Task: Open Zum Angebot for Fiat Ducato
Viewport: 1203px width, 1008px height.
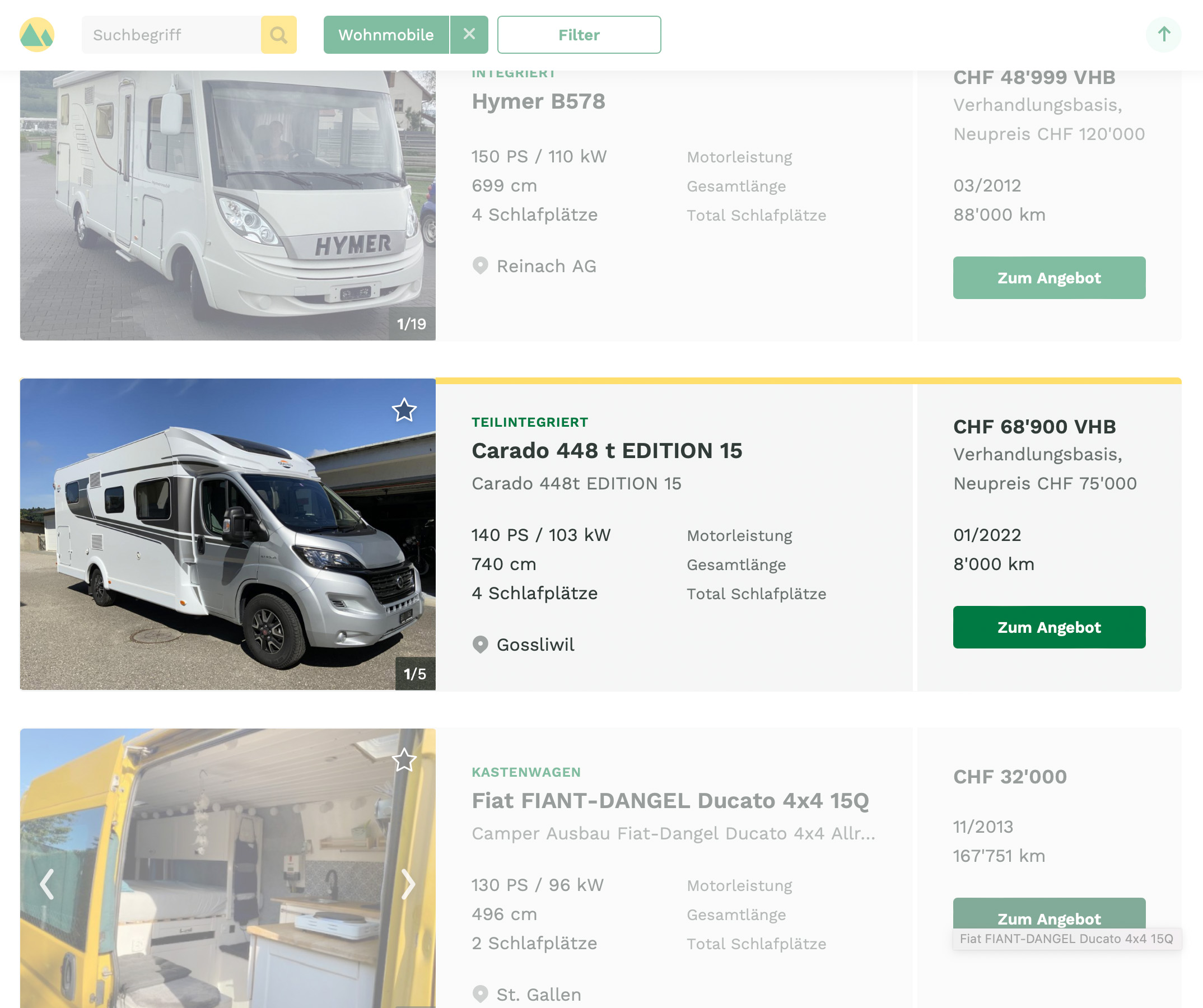Action: 1049,914
